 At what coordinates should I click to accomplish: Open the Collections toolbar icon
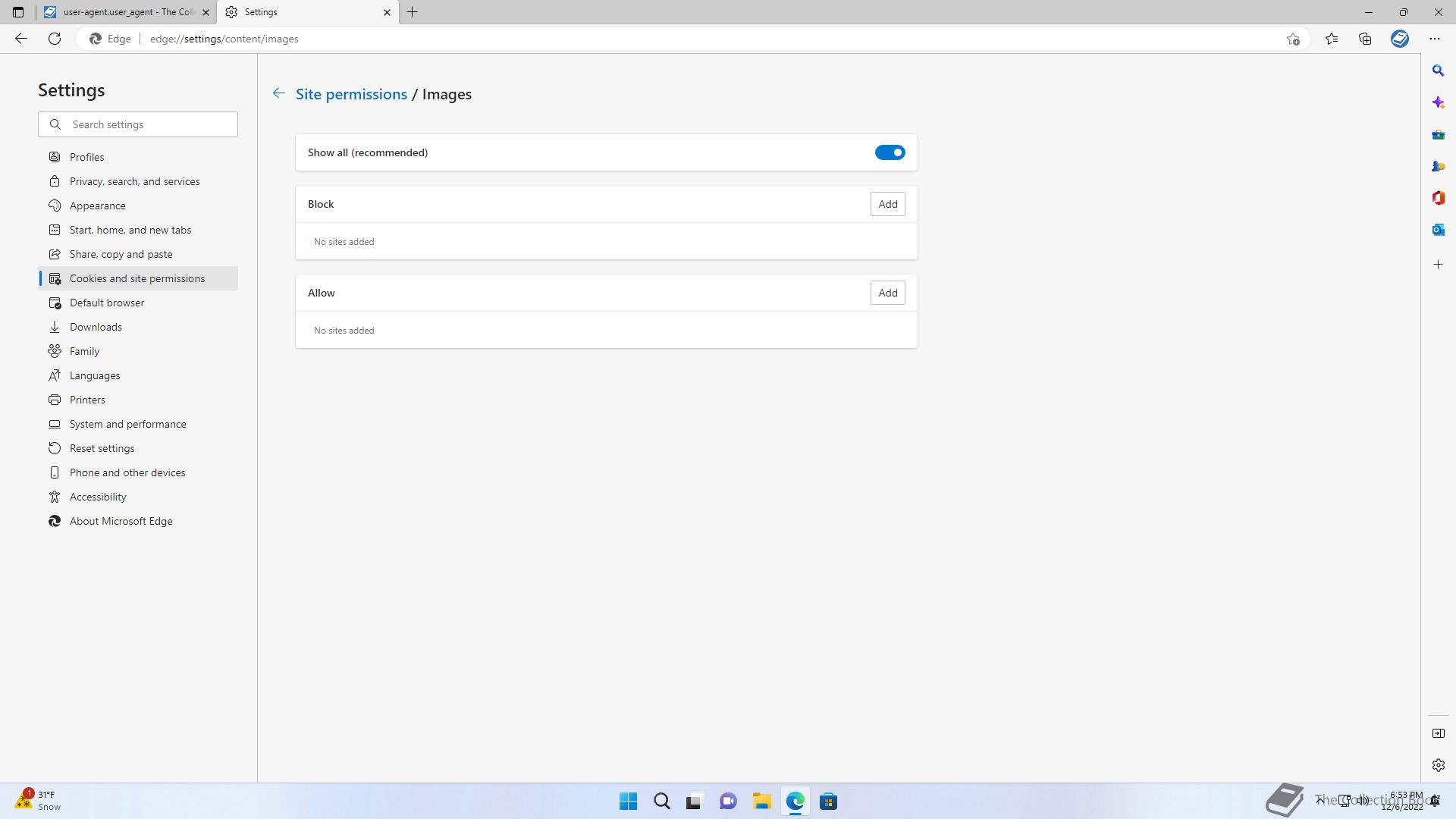tap(1365, 39)
